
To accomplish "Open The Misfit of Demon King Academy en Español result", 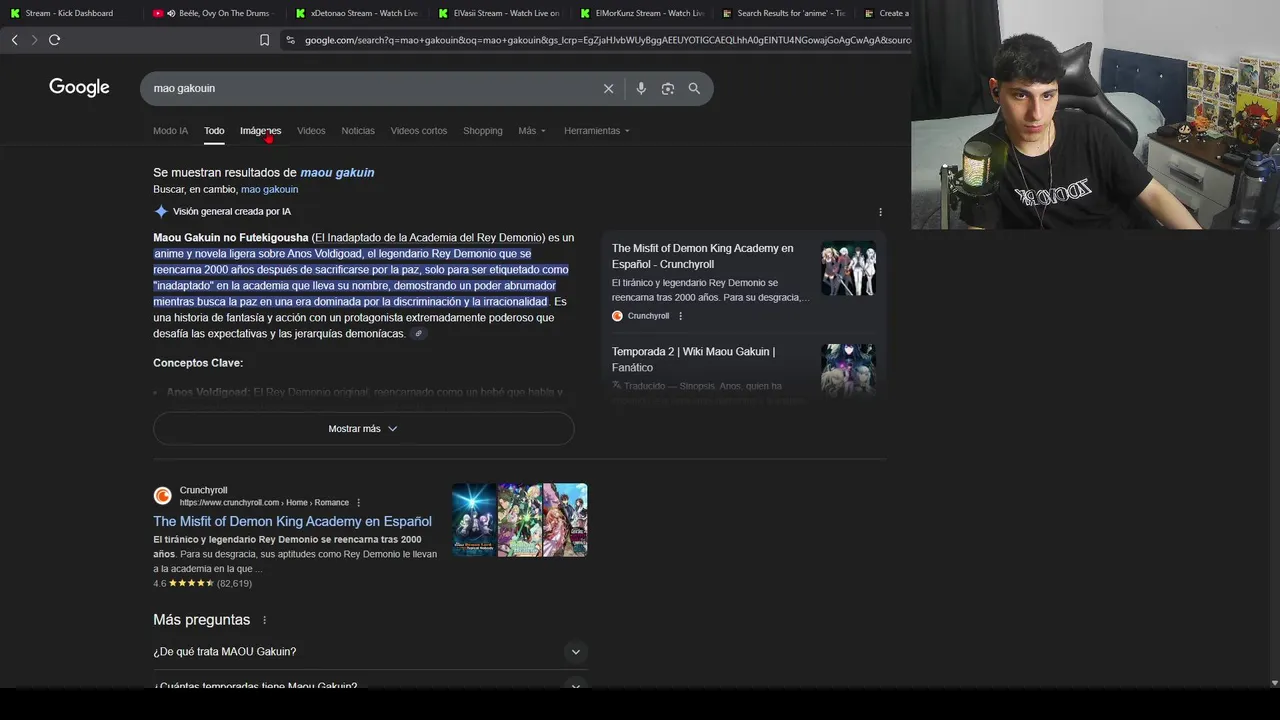I will coord(292,521).
